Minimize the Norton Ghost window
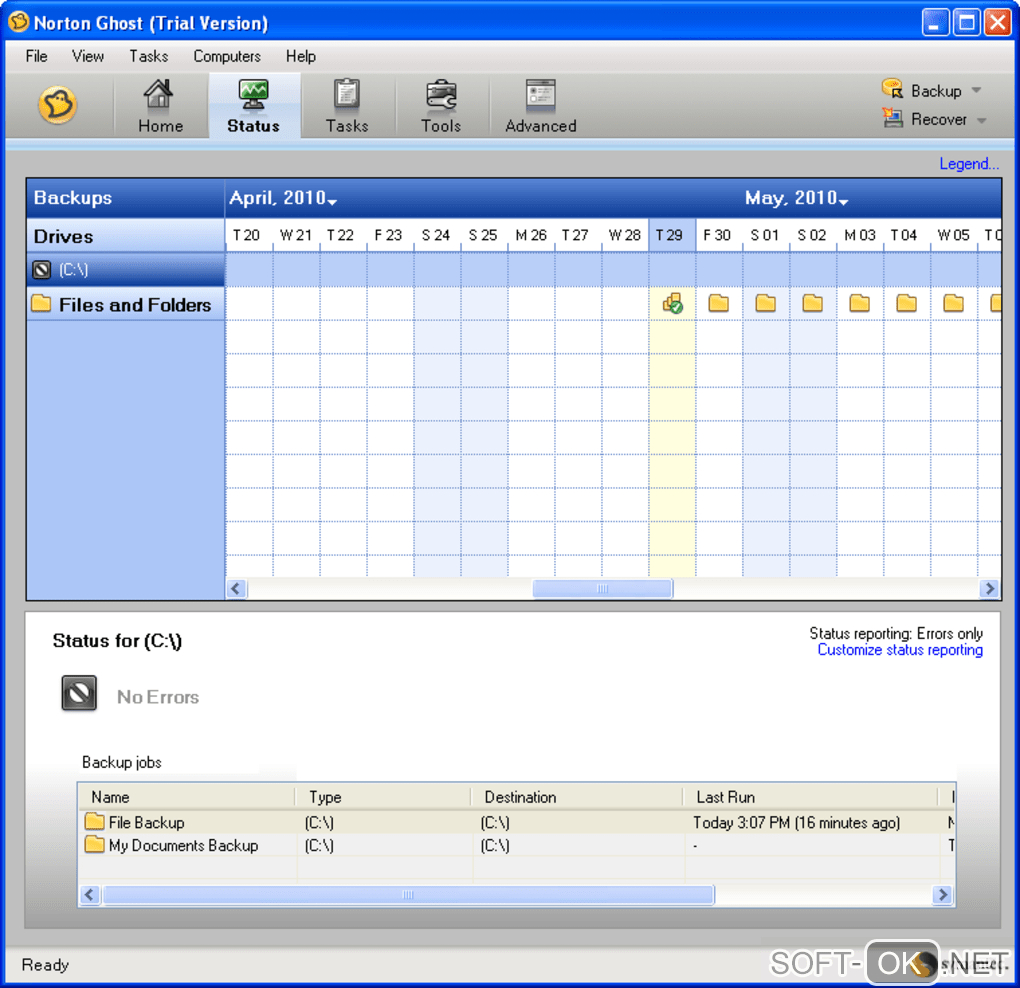This screenshot has width=1020, height=988. pyautogui.click(x=935, y=23)
